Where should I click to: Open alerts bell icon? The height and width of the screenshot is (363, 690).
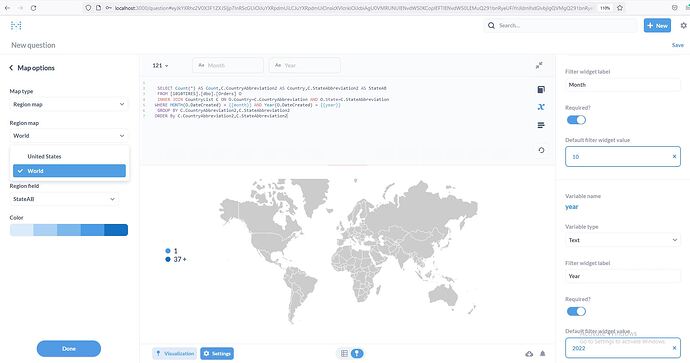pyautogui.click(x=543, y=354)
